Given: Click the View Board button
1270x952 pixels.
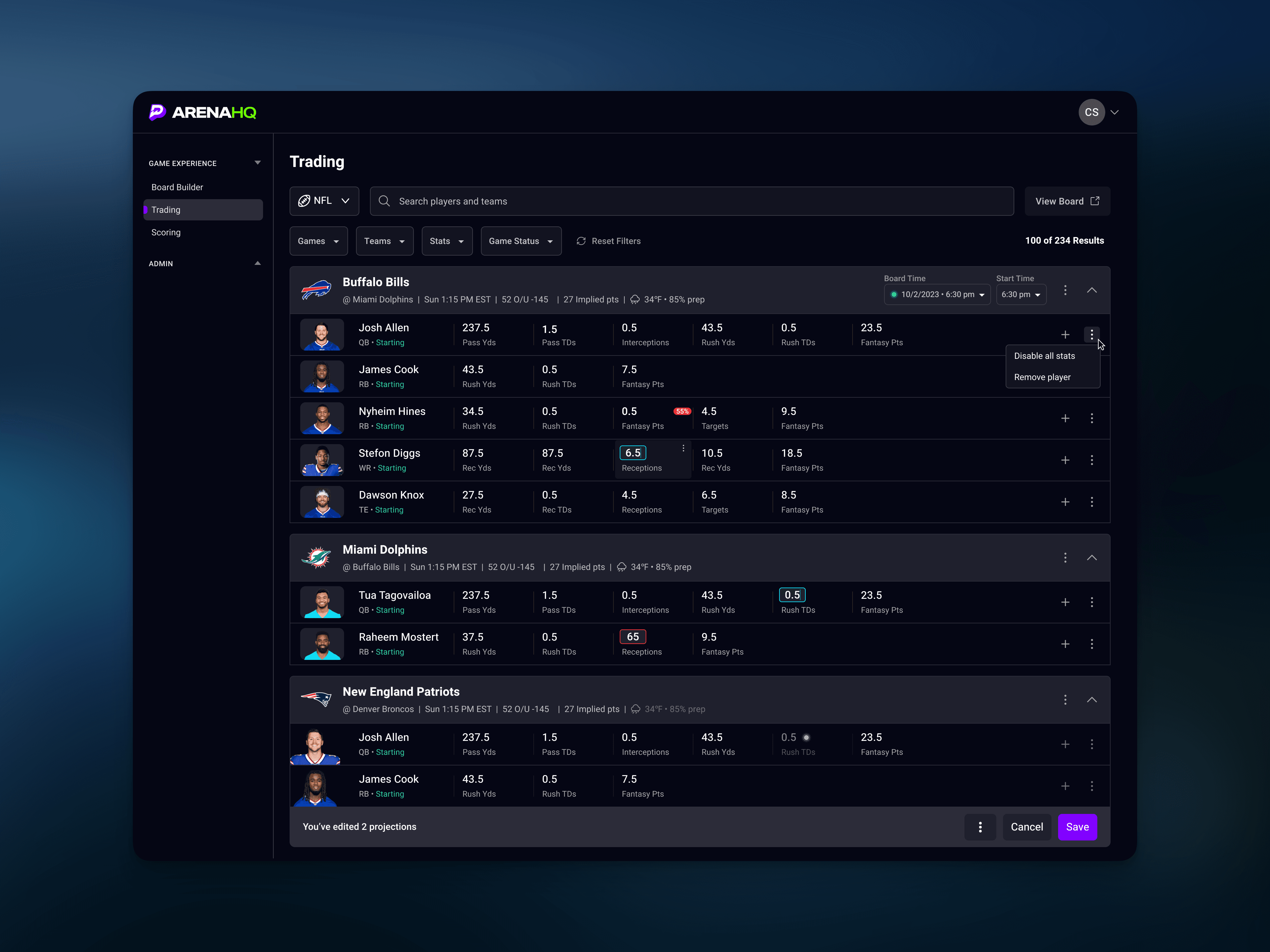Looking at the screenshot, I should (x=1067, y=201).
